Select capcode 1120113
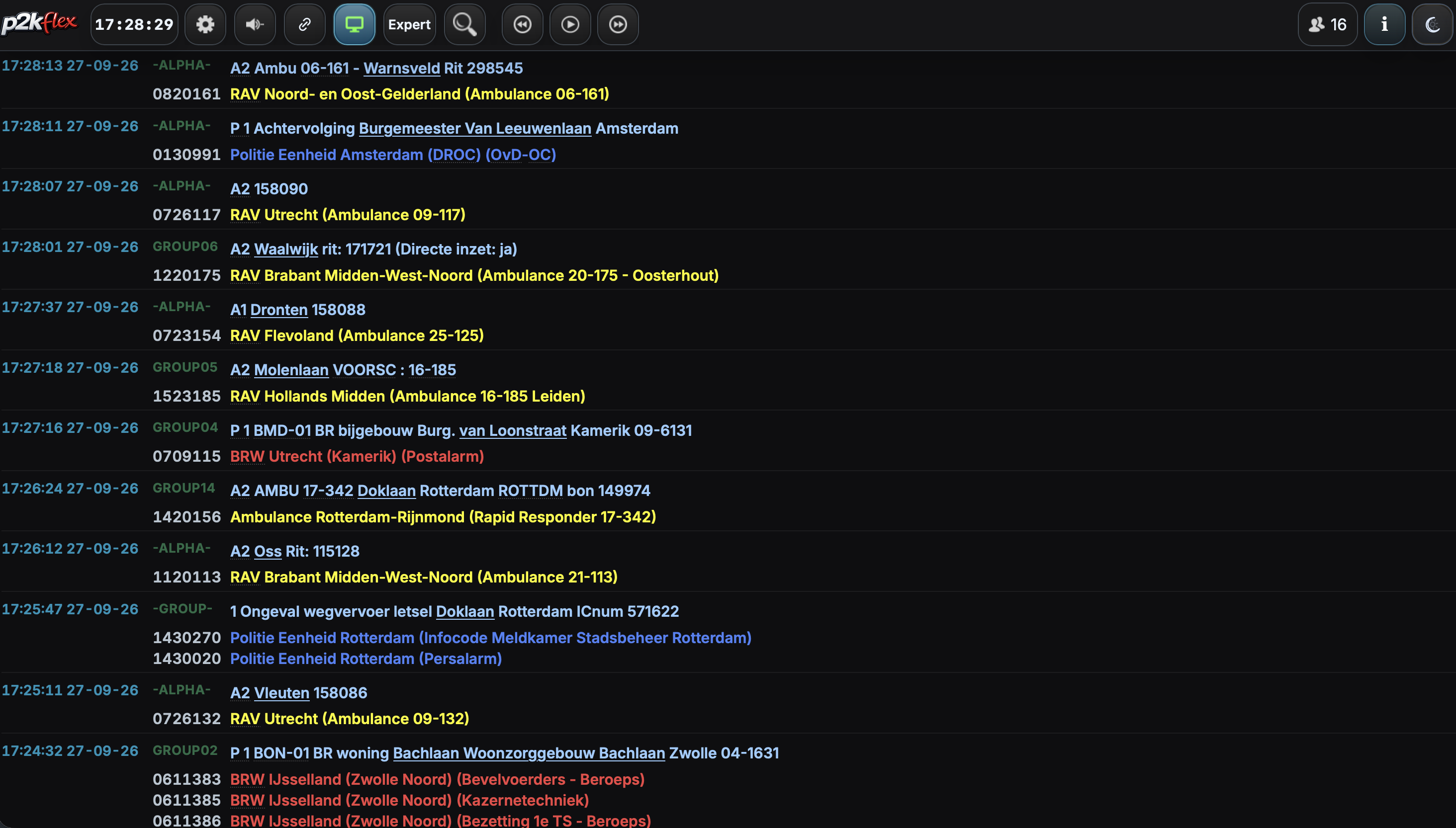The height and width of the screenshot is (828, 1456). pyautogui.click(x=186, y=578)
